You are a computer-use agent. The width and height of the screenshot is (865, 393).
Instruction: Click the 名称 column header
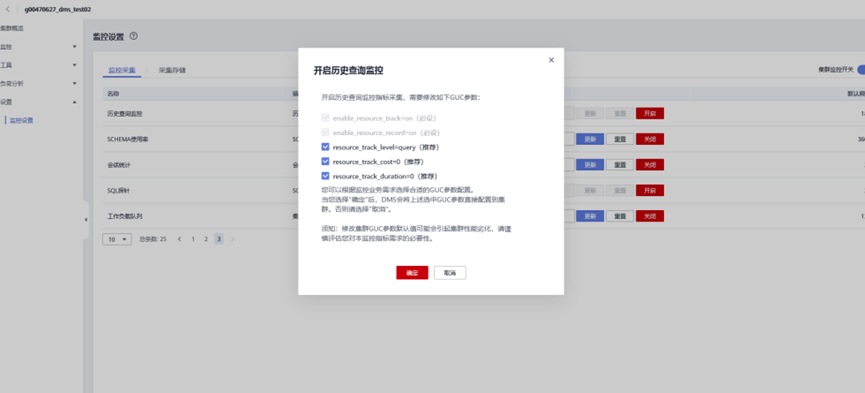pyautogui.click(x=113, y=94)
